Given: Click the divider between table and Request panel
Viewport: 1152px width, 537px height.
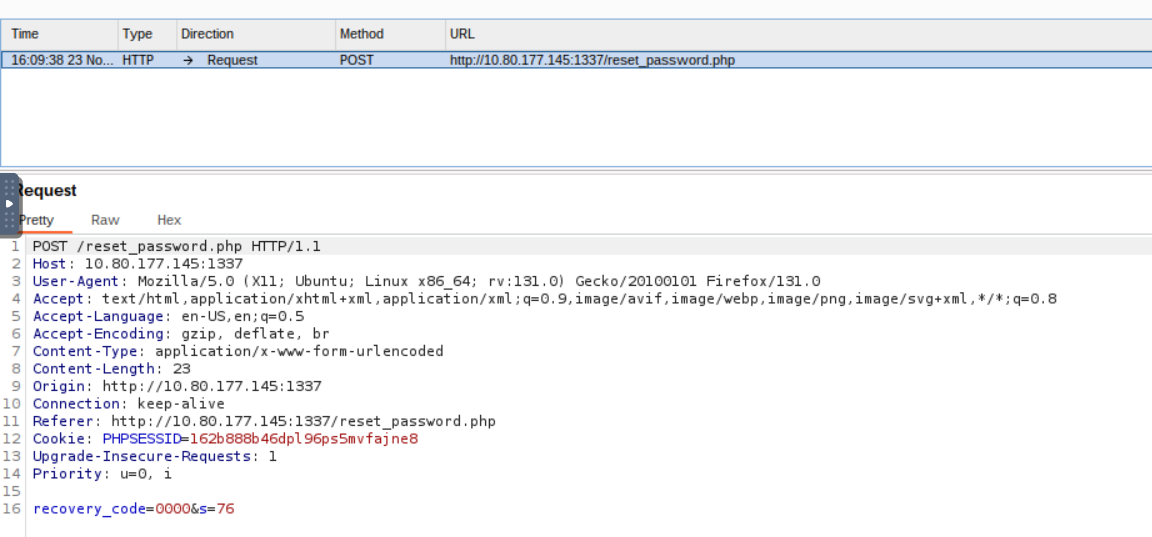Looking at the screenshot, I should (576, 168).
